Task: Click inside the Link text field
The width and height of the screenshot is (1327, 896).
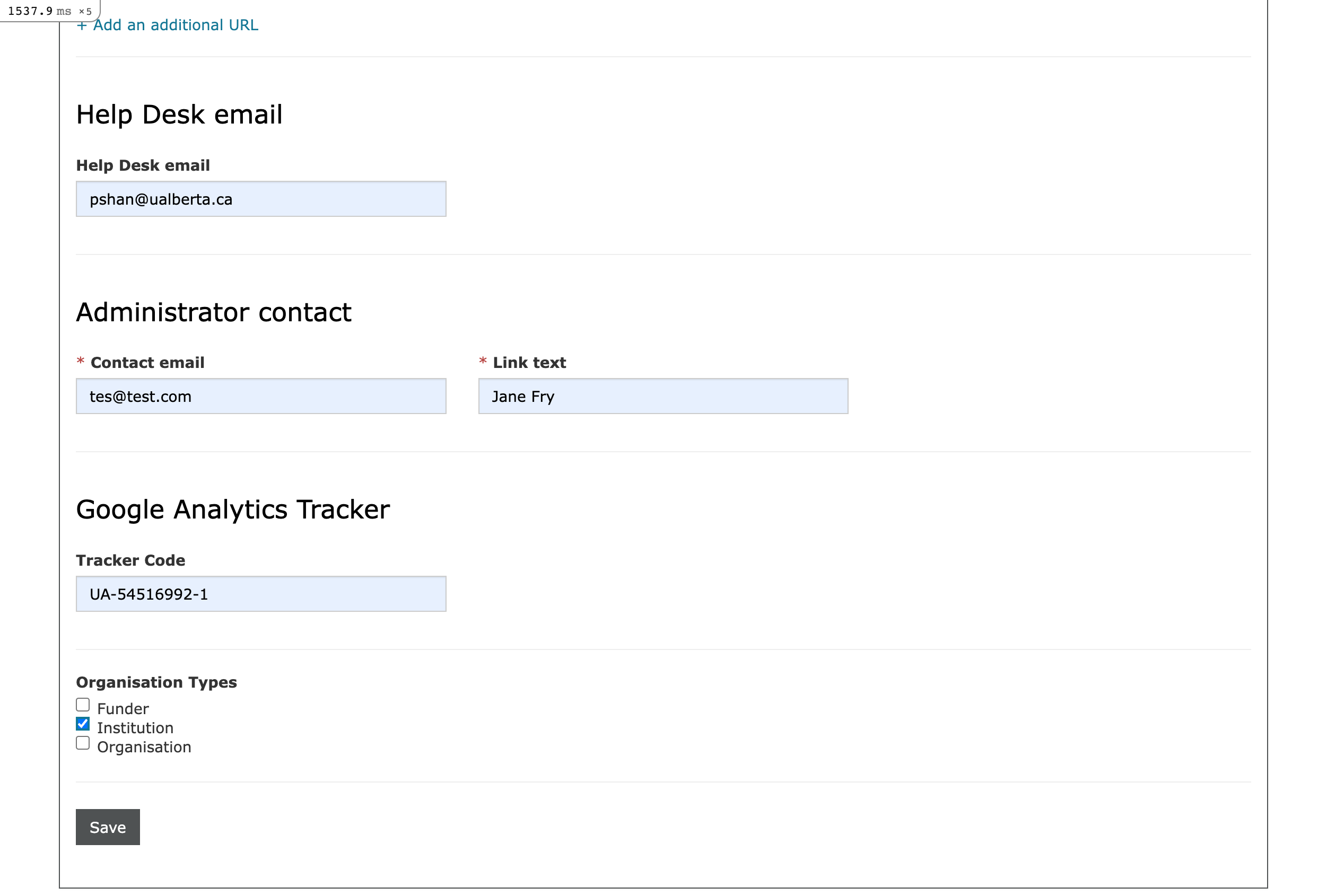Action: point(662,396)
